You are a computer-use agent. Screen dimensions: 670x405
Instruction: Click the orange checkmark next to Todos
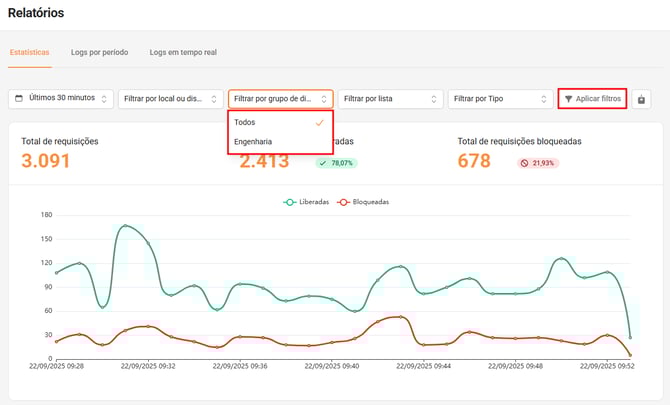point(319,122)
